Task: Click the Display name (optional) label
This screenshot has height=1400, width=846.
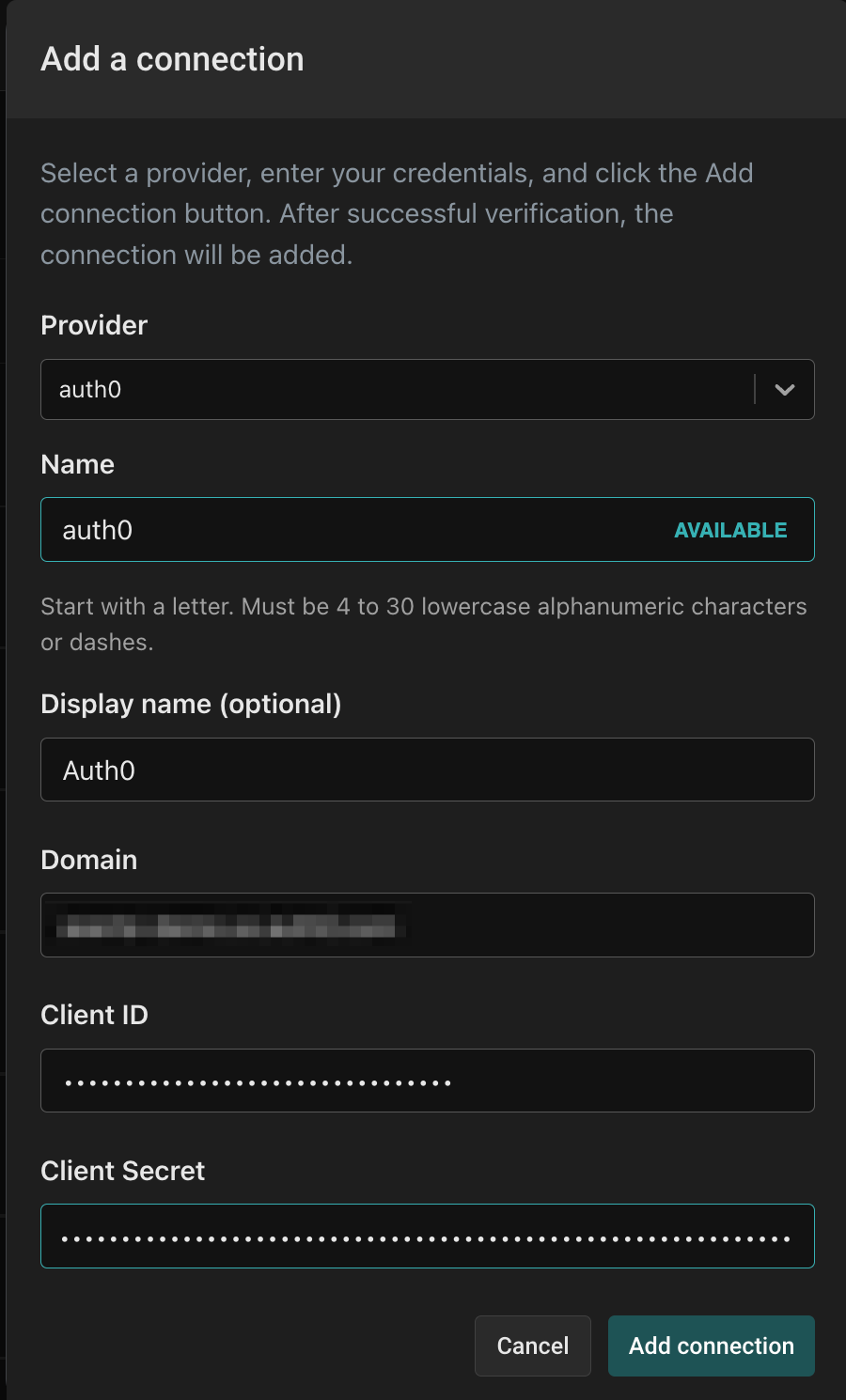Action: pyautogui.click(x=191, y=704)
